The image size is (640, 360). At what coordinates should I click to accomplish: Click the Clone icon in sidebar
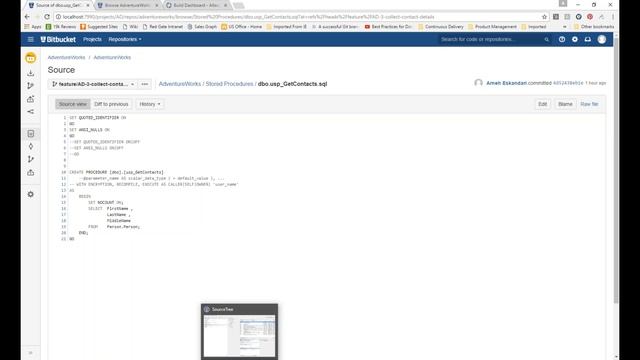click(x=31, y=73)
